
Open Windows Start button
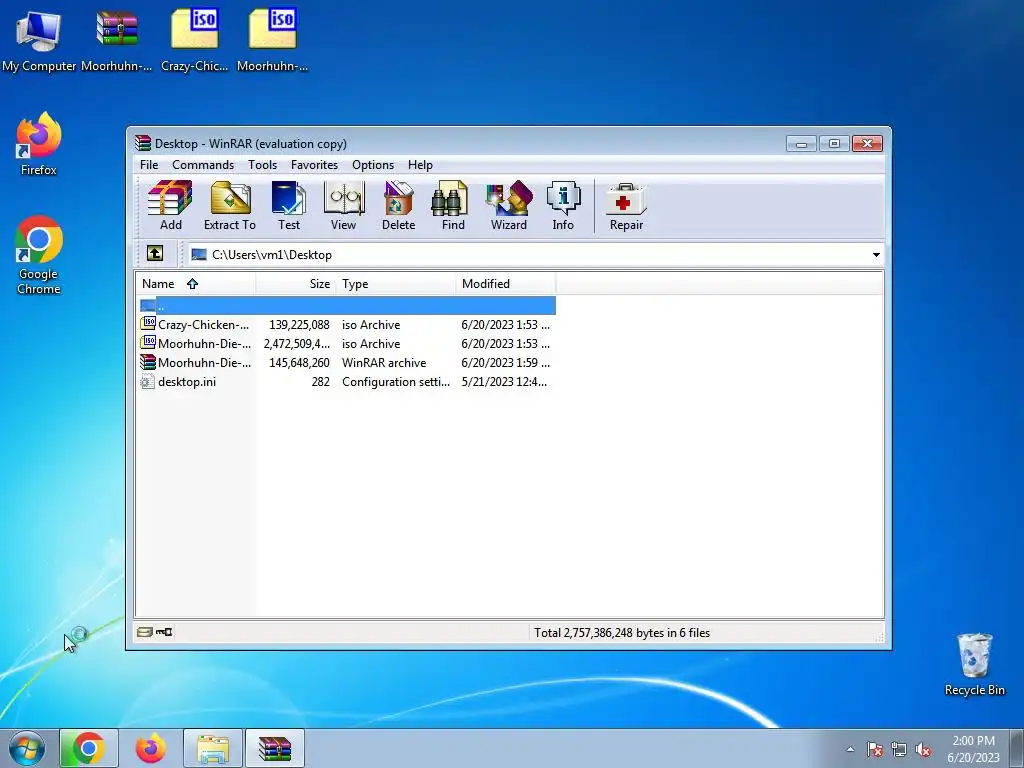click(x=27, y=748)
